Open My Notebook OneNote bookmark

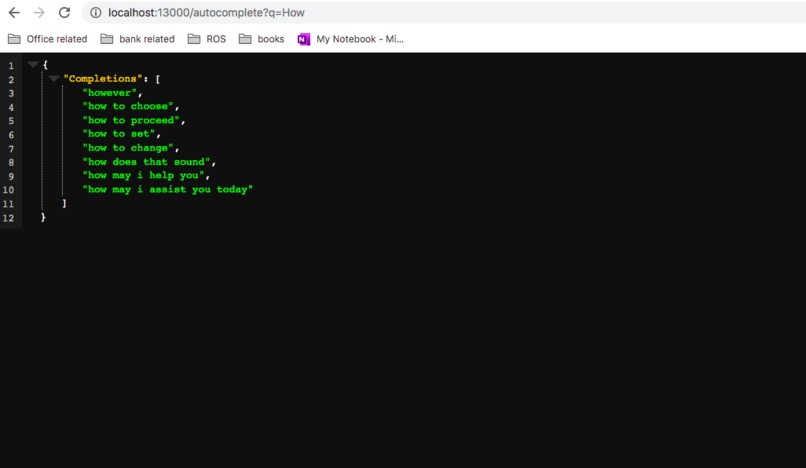click(x=351, y=39)
